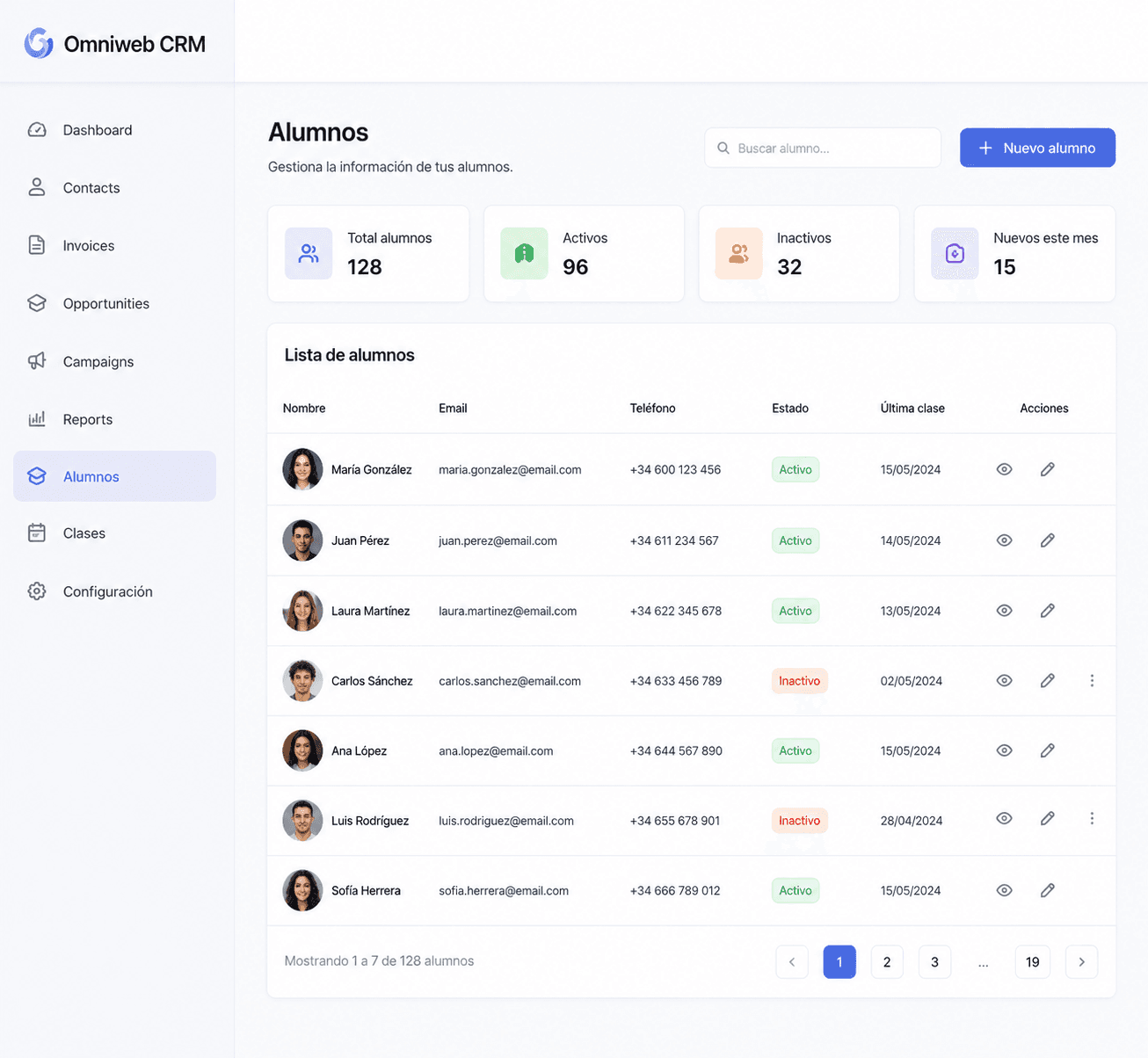Viewport: 1148px width, 1058px height.
Task: Click the Inactivos card icon
Action: pos(738,254)
